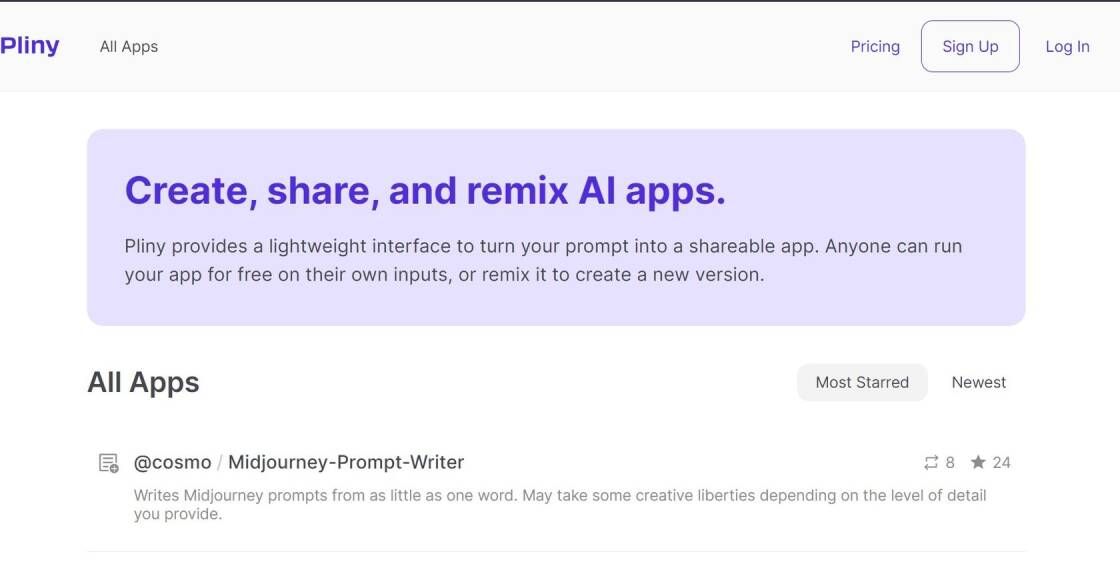This screenshot has width=1120, height=584.
Task: Select the star count of 24
Action: (1001, 463)
